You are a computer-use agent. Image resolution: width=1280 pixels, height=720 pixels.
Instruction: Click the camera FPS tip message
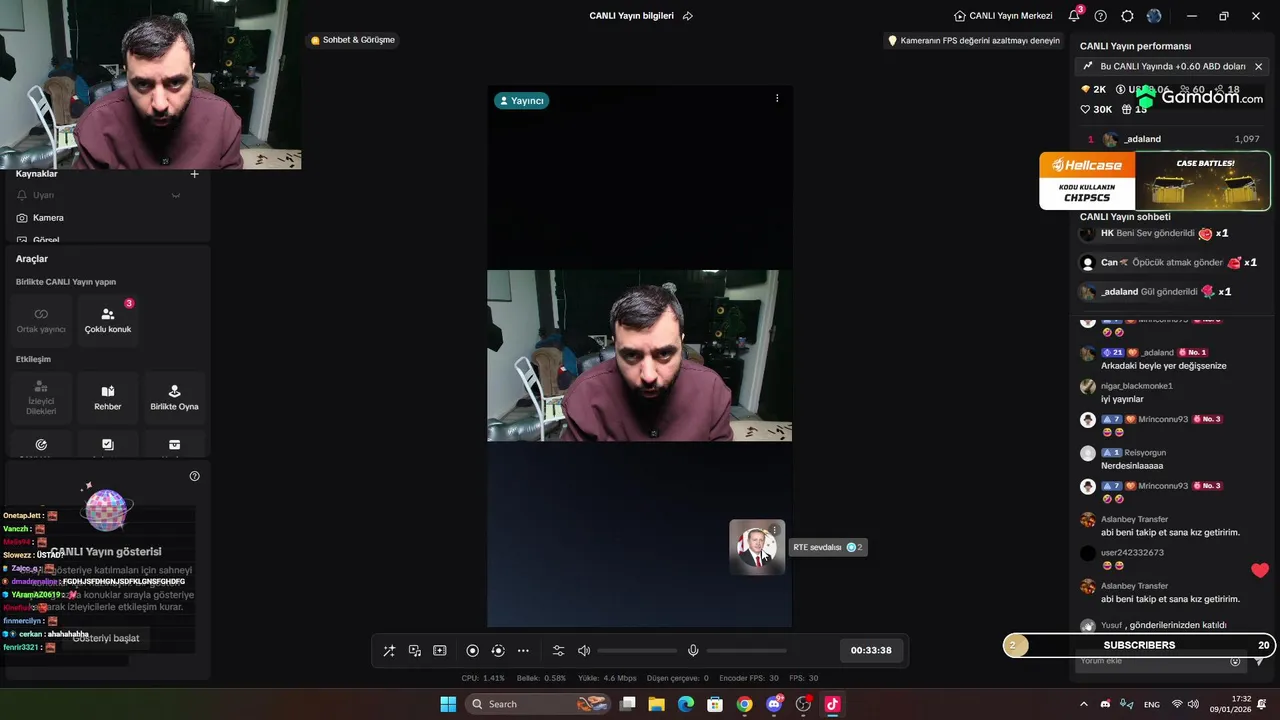click(974, 41)
